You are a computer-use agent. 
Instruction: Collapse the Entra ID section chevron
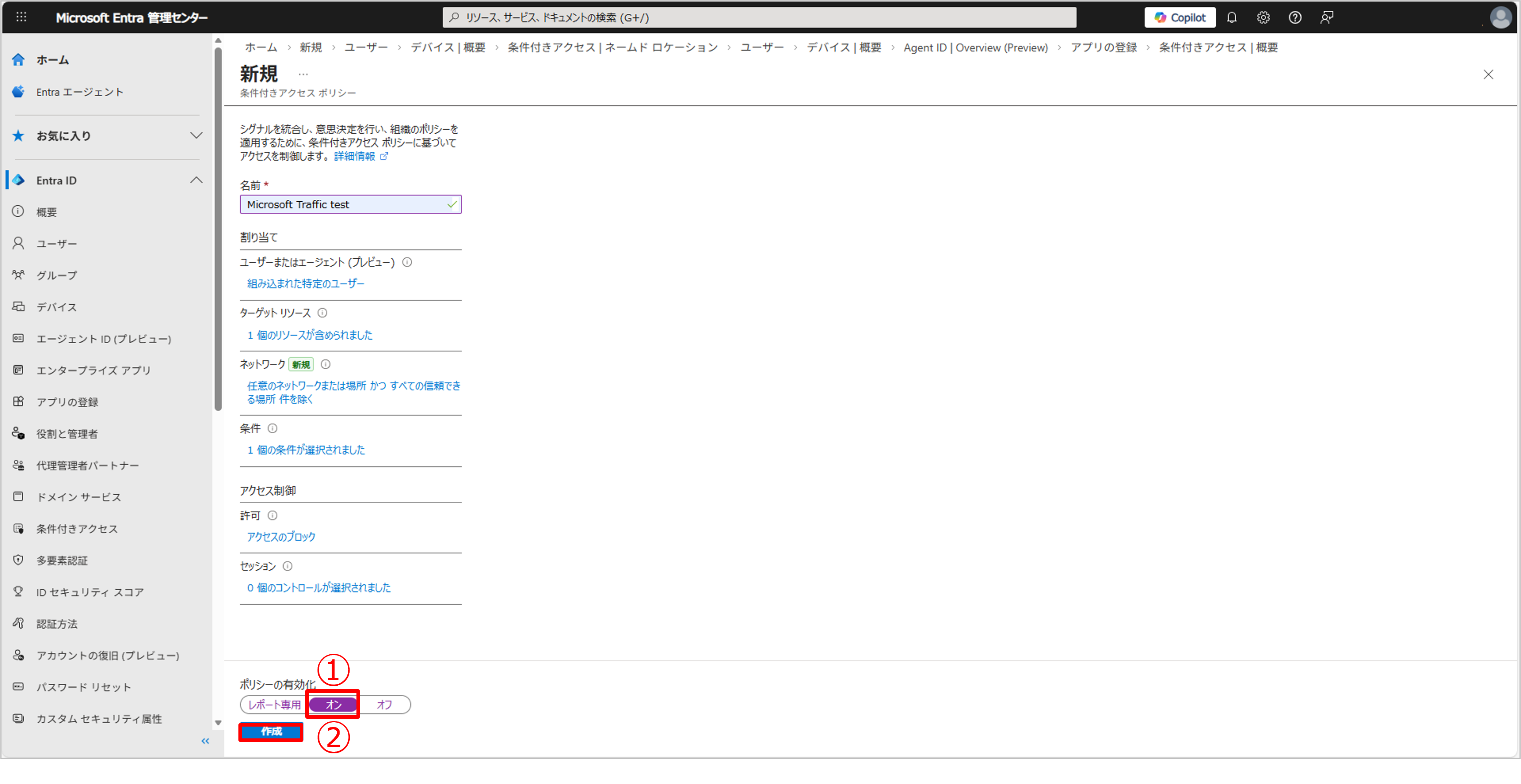point(197,180)
